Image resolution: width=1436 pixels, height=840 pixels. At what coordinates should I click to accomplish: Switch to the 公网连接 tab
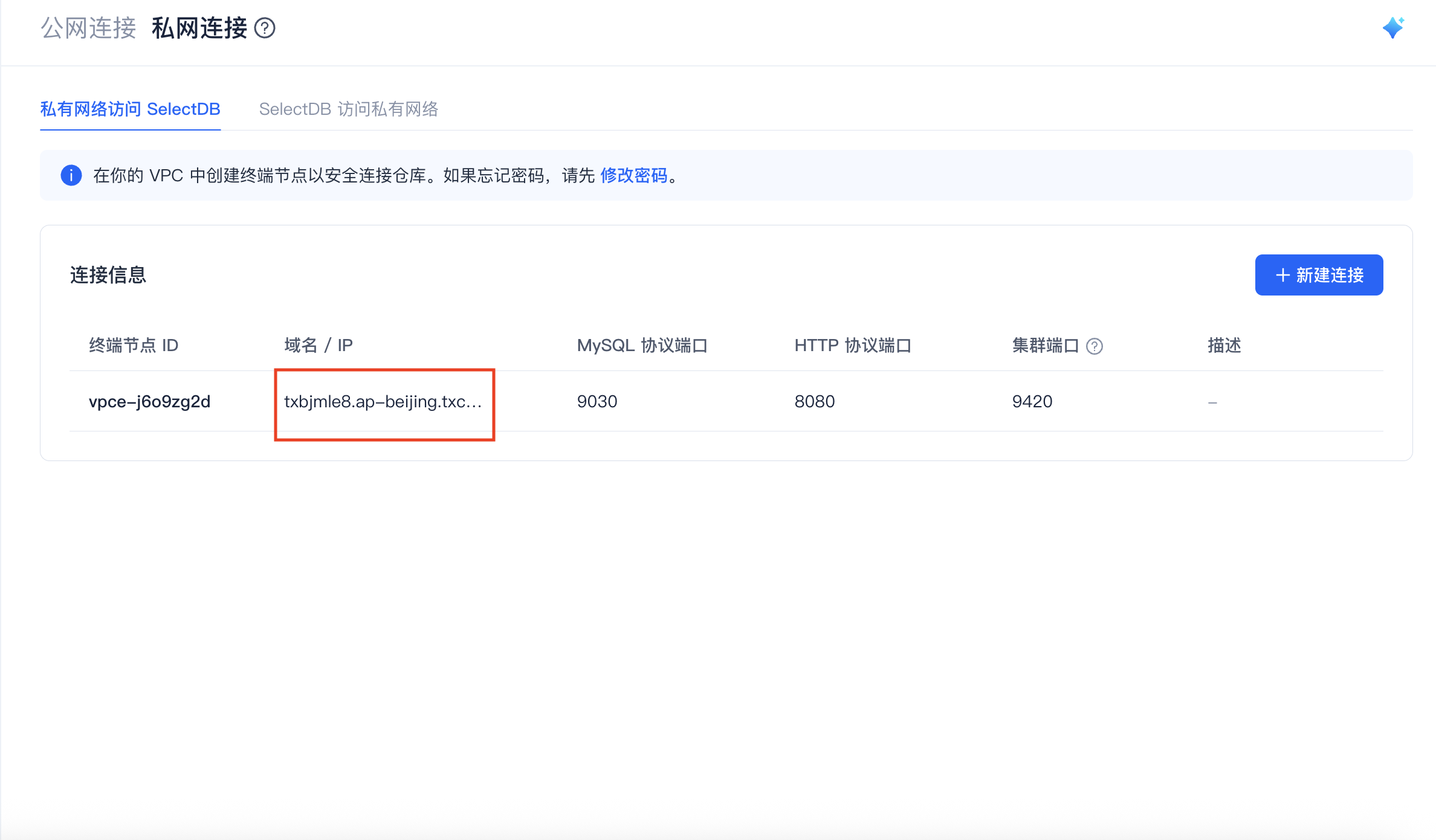88,28
